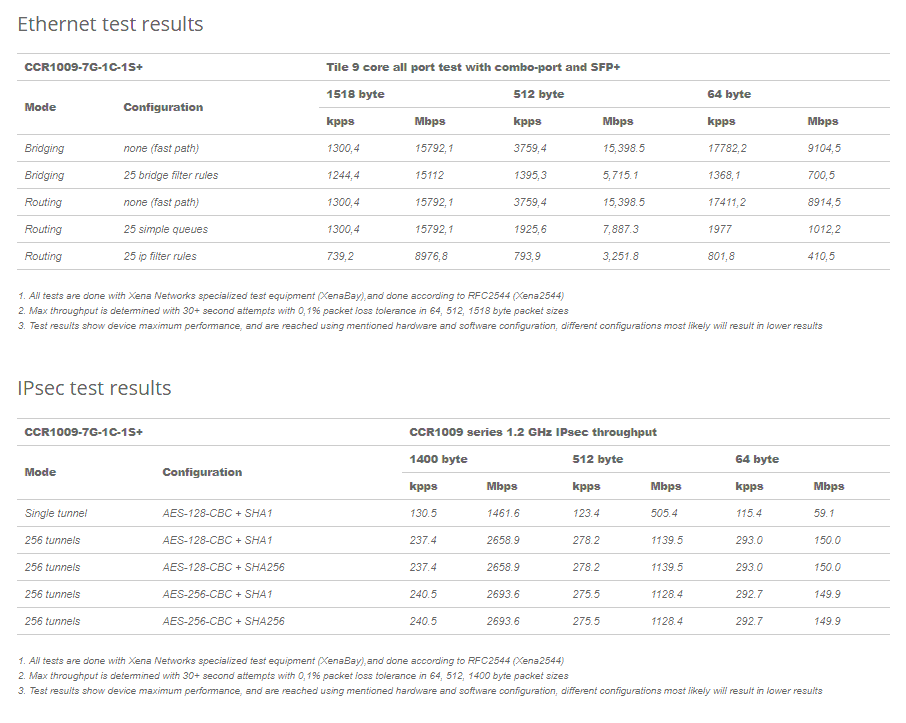This screenshot has width=906, height=723.
Task: Select the CCR1009-7G-1C-1S+ Ethernet table title
Action: 84,67
